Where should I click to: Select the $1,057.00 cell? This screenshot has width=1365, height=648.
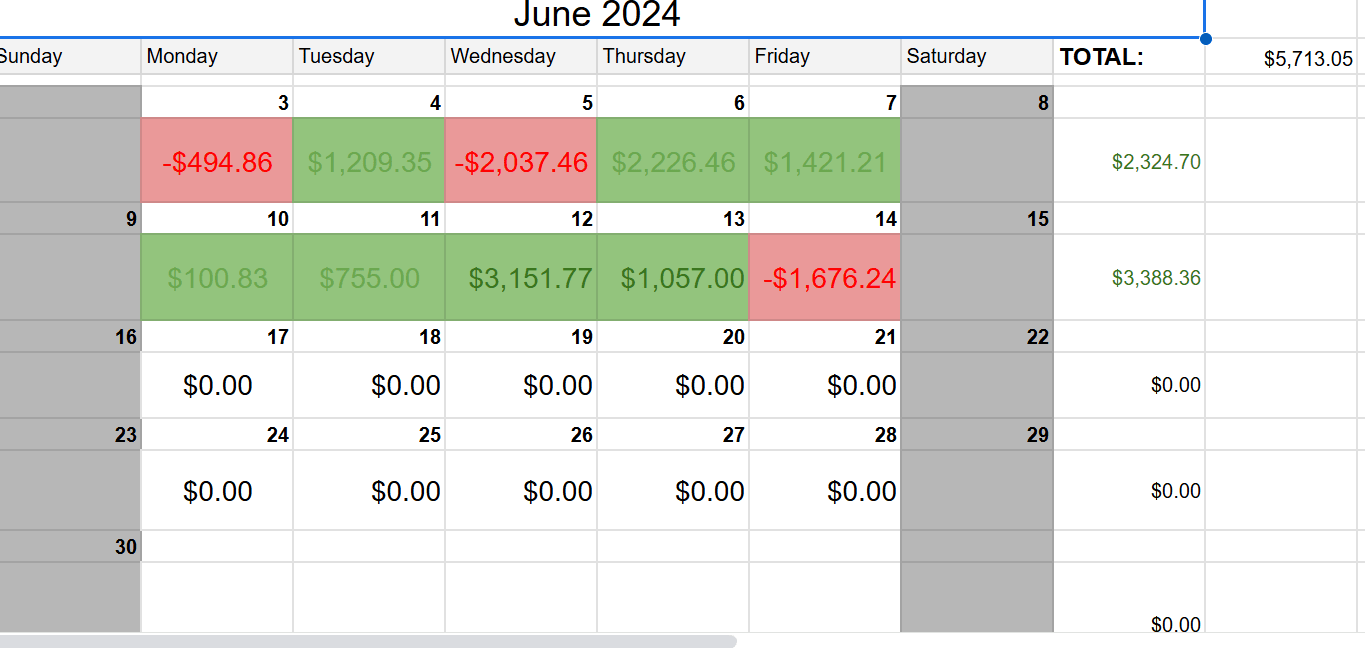coord(673,277)
